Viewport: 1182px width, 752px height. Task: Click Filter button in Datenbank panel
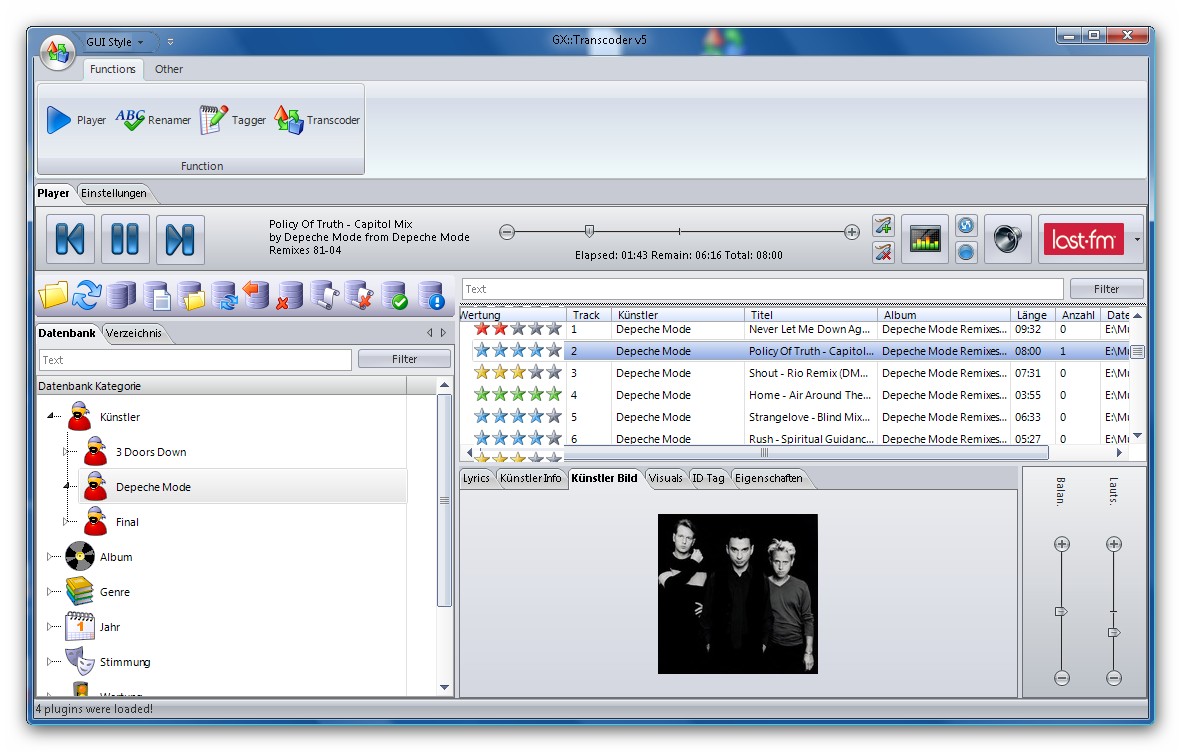pos(405,359)
